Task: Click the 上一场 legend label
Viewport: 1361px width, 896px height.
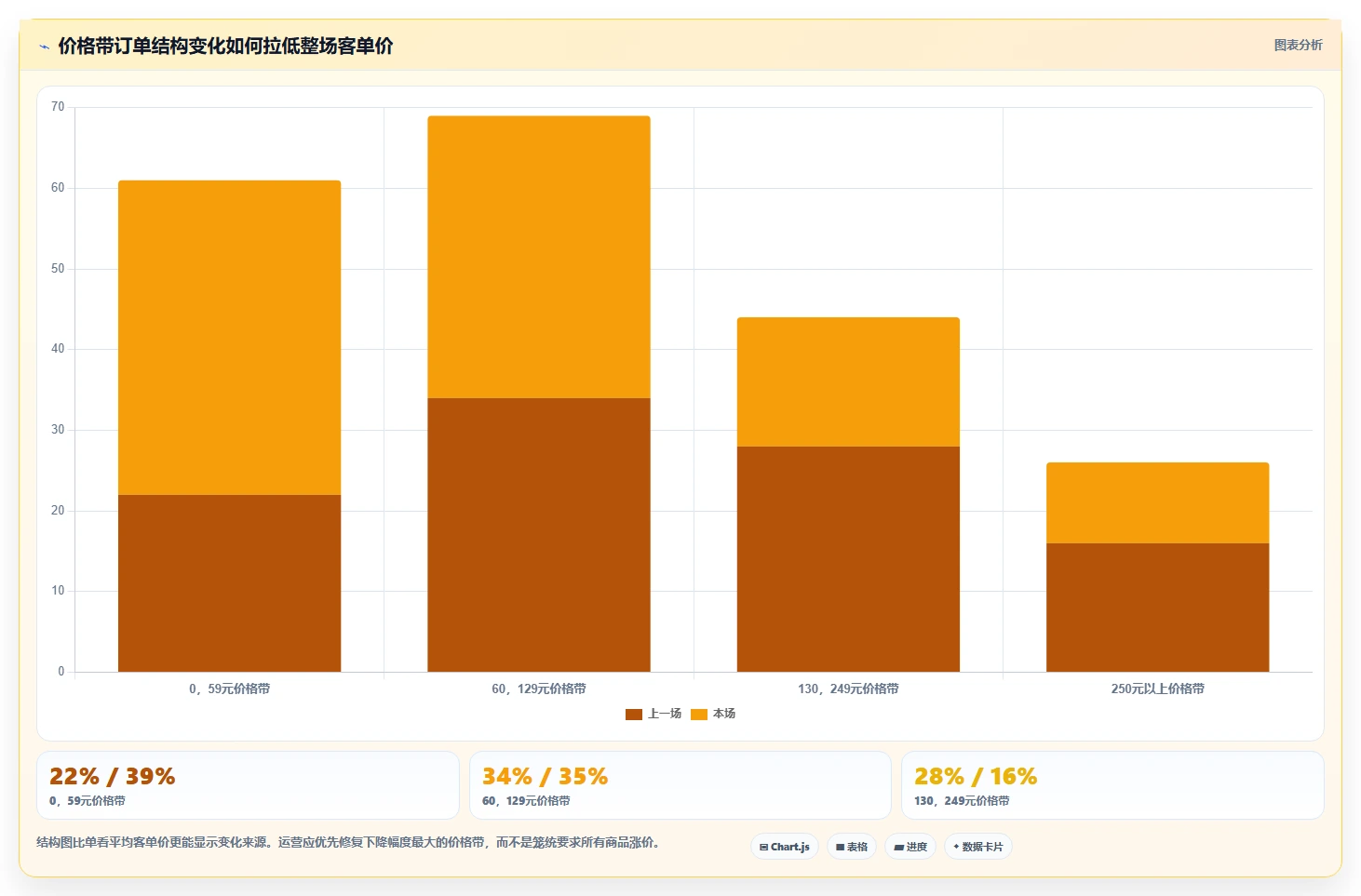Action: coord(665,714)
